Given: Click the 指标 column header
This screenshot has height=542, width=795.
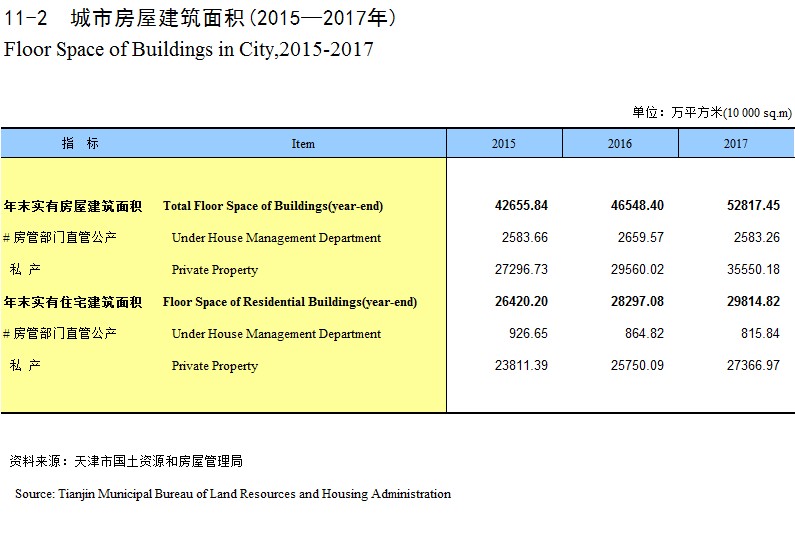Looking at the screenshot, I should click(80, 143).
